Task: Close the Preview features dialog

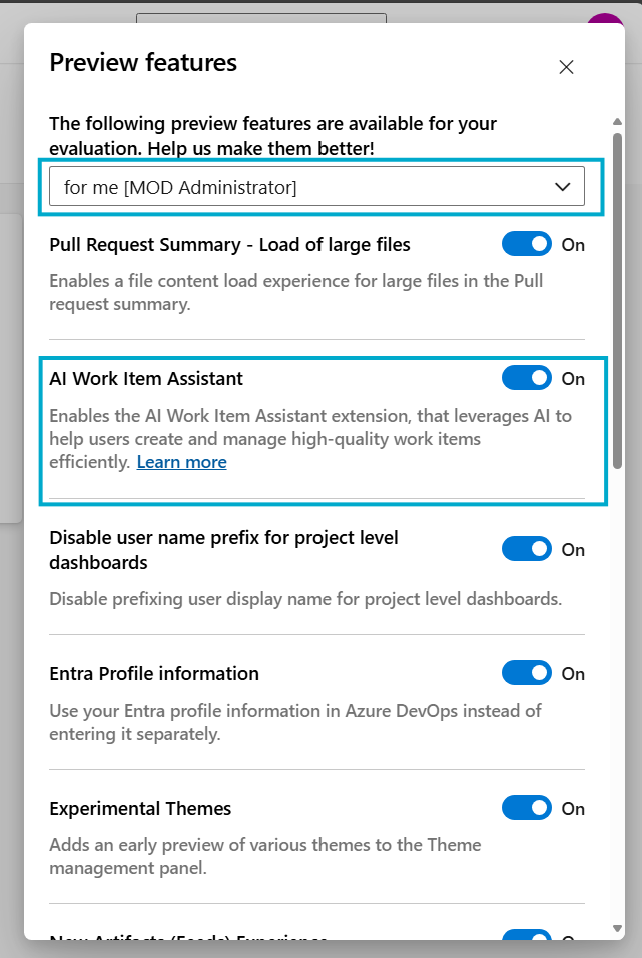Action: (566, 67)
